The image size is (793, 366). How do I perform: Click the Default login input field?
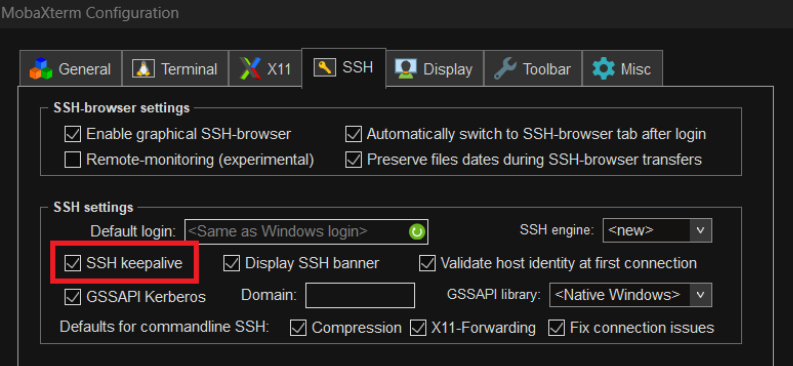[306, 232]
